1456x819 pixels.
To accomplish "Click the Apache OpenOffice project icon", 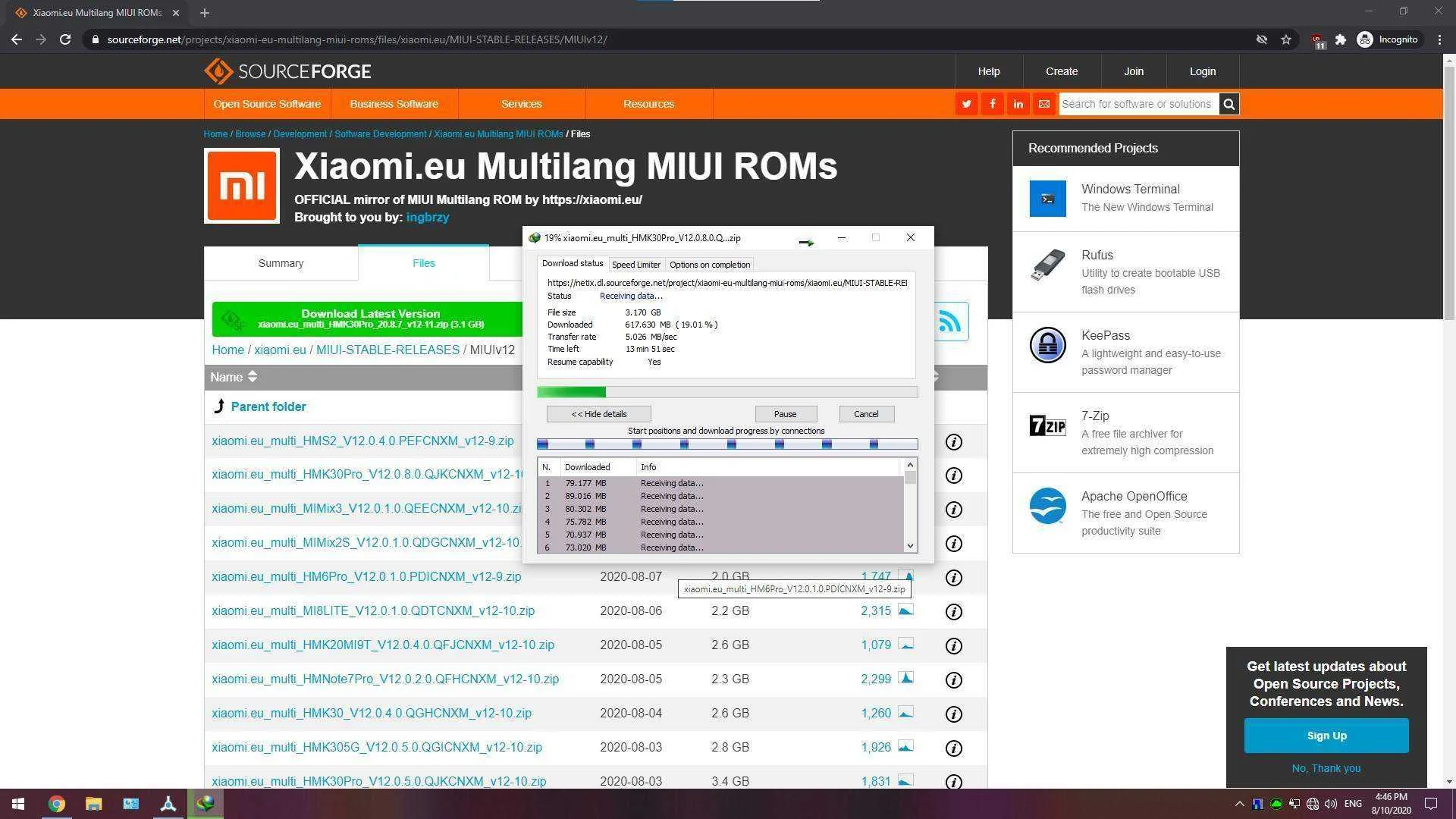I will (x=1047, y=506).
